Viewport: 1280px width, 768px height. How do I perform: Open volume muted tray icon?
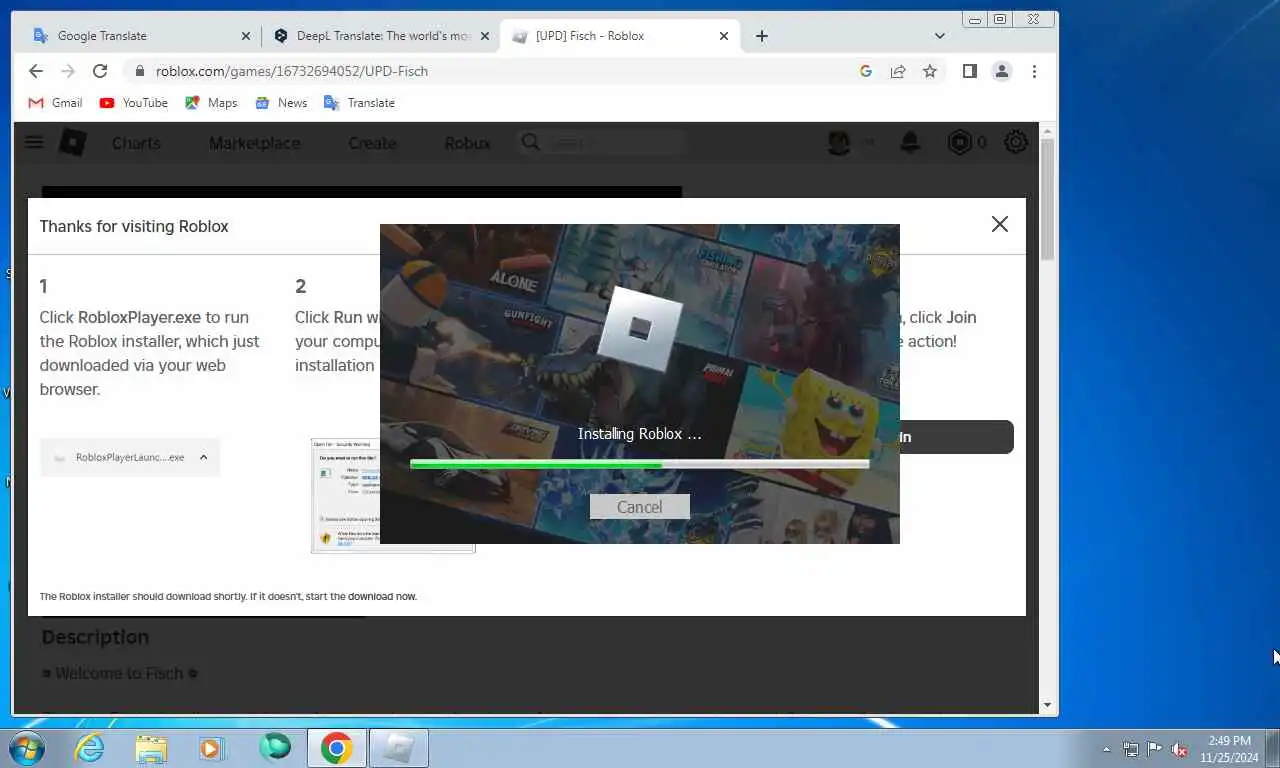[1179, 749]
